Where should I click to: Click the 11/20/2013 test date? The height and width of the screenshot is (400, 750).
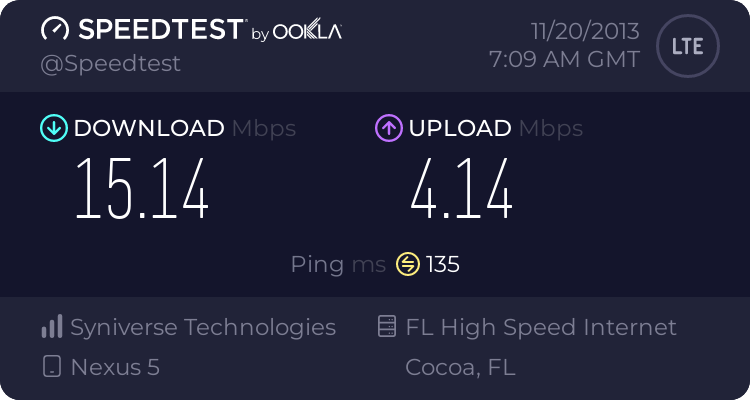[585, 32]
